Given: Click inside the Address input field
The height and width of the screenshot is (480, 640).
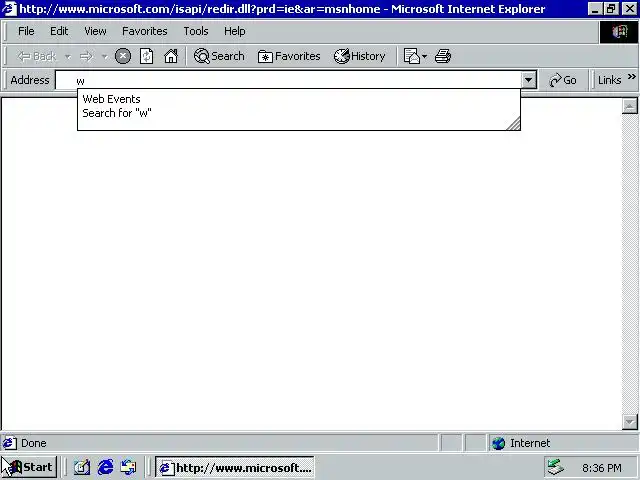Looking at the screenshot, I should coord(289,80).
